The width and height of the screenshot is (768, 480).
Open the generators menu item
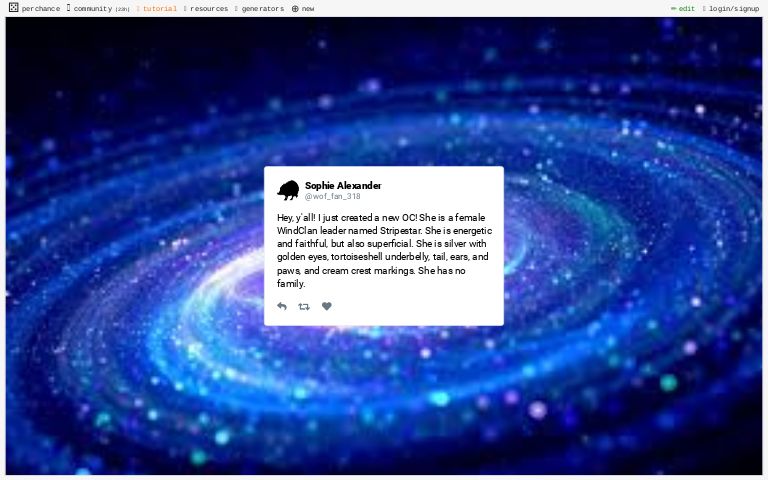tap(263, 9)
